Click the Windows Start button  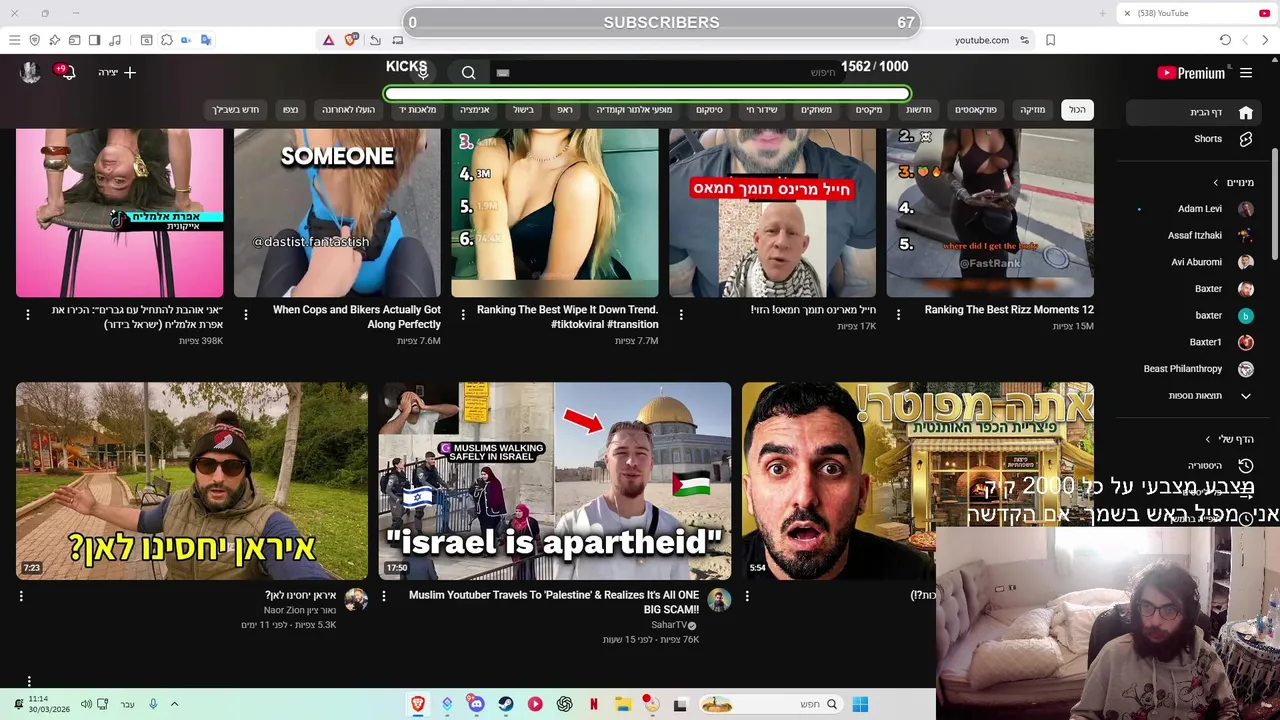pyautogui.click(x=860, y=704)
